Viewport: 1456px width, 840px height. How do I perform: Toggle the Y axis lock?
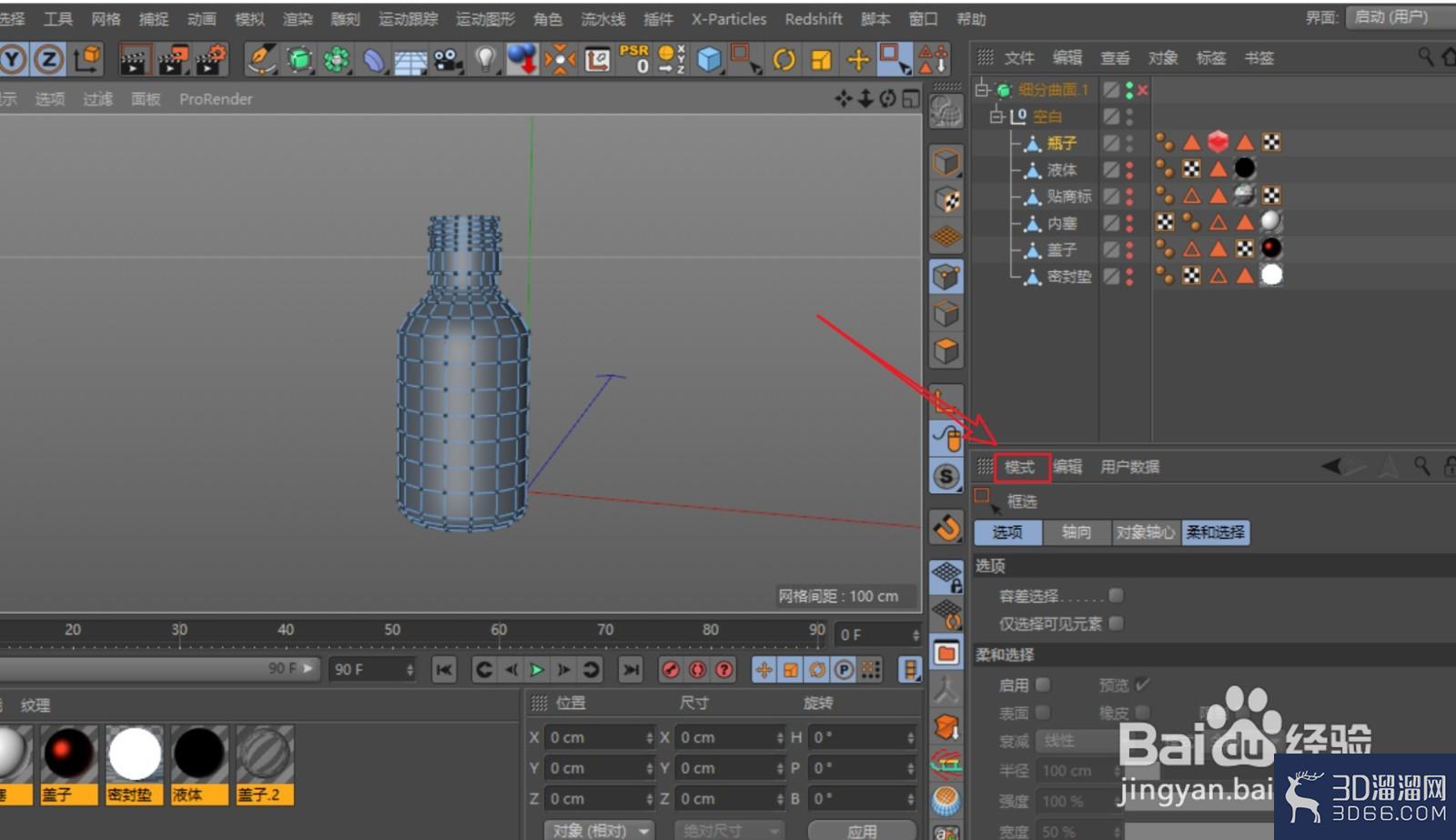(x=13, y=60)
